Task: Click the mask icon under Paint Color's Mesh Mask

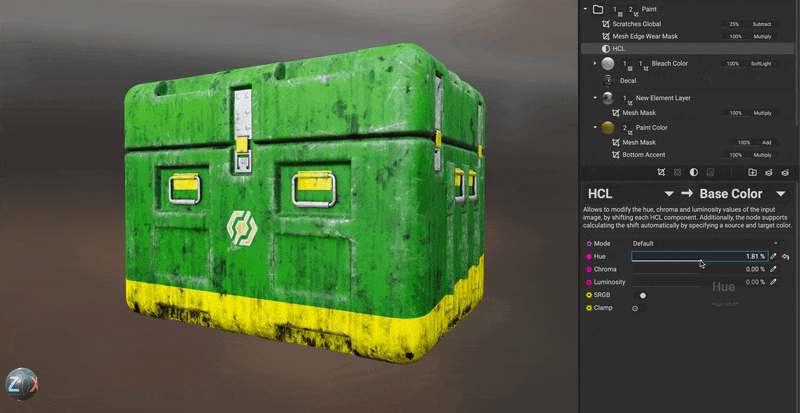Action: 616,142
